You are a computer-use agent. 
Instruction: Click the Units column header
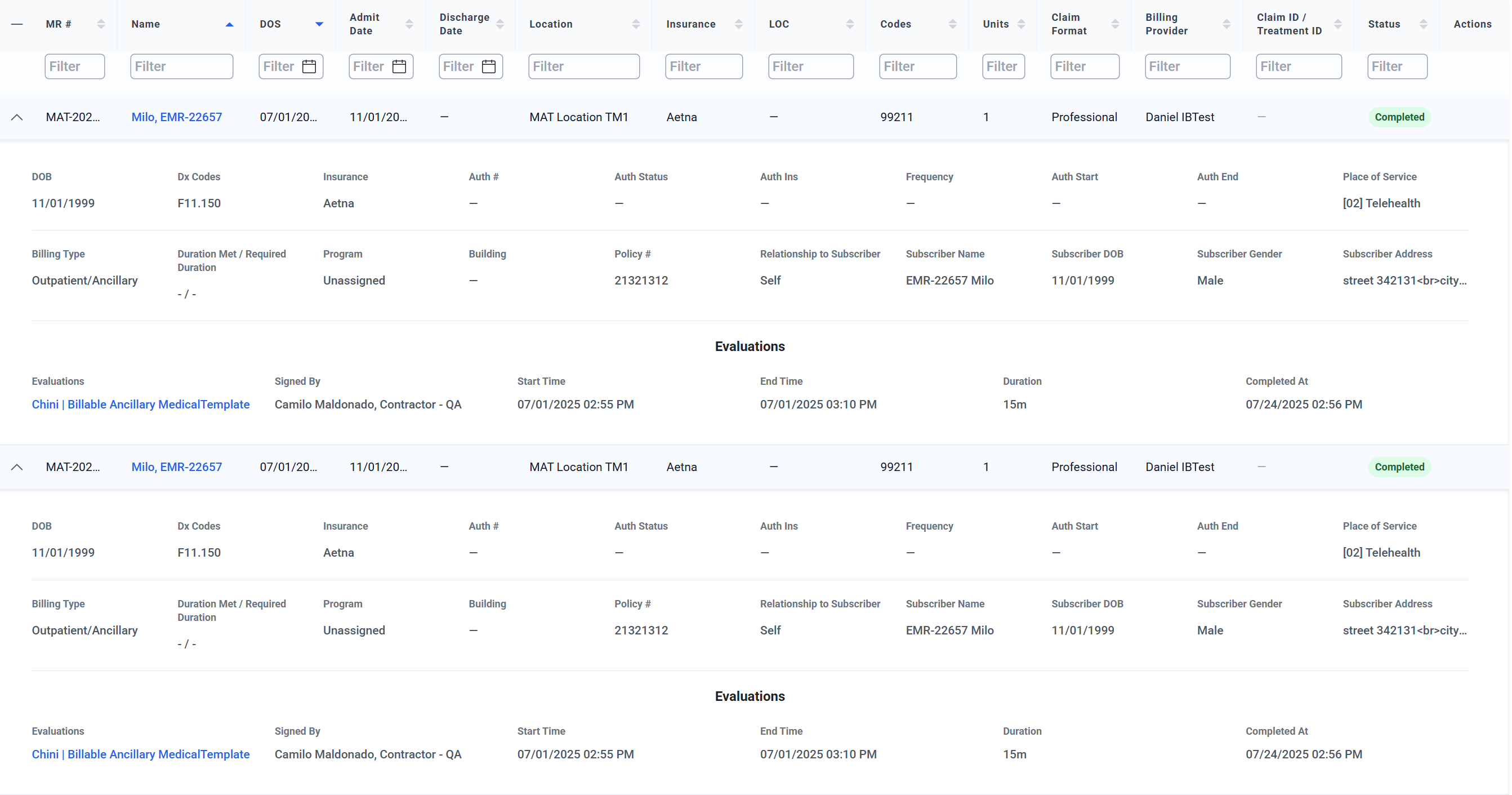coord(996,24)
